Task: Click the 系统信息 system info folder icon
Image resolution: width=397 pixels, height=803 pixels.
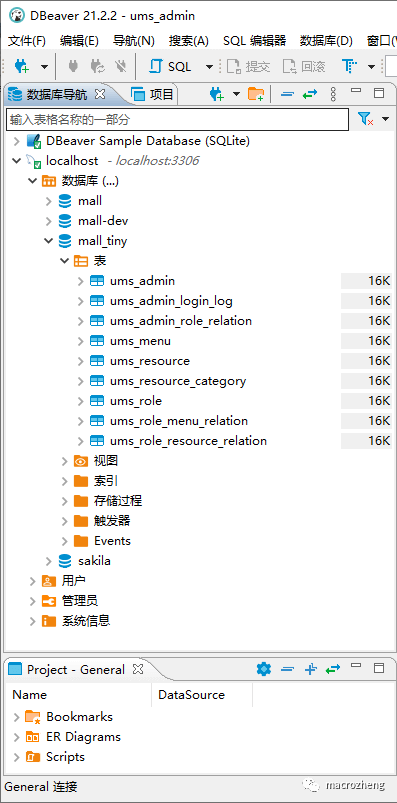Action: (x=49, y=621)
